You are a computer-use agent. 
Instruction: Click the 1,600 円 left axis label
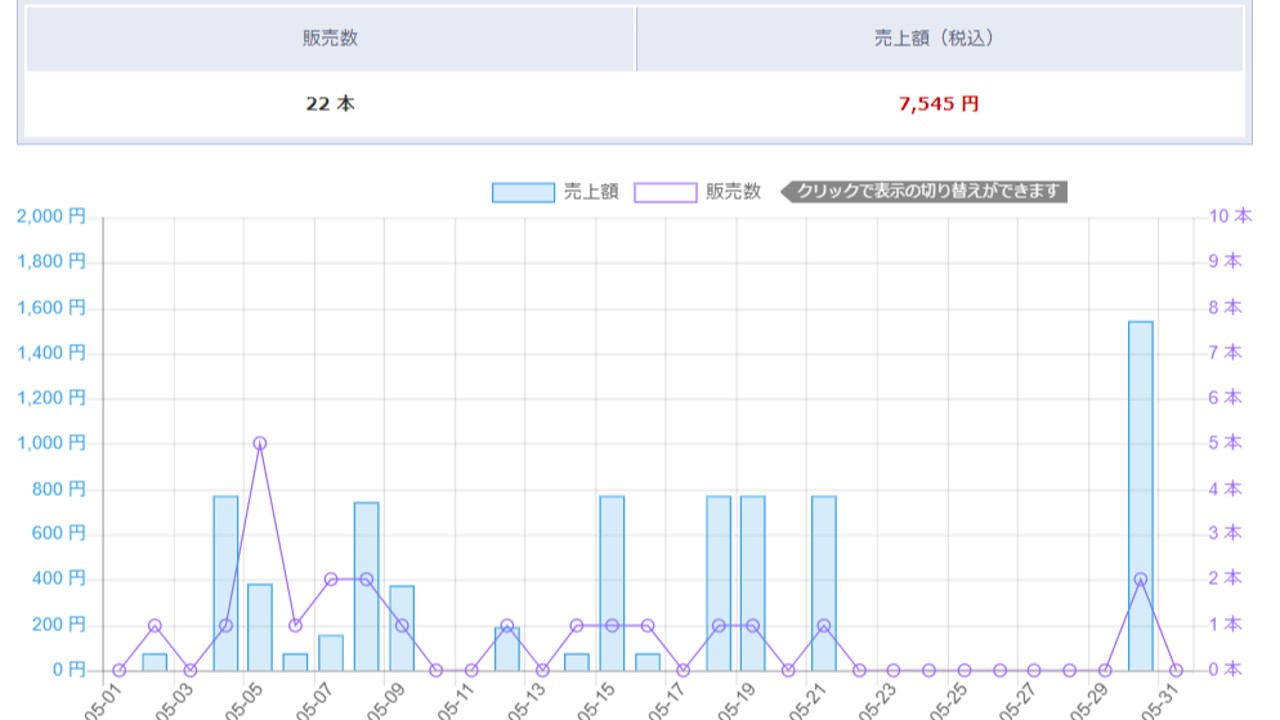pyautogui.click(x=52, y=307)
